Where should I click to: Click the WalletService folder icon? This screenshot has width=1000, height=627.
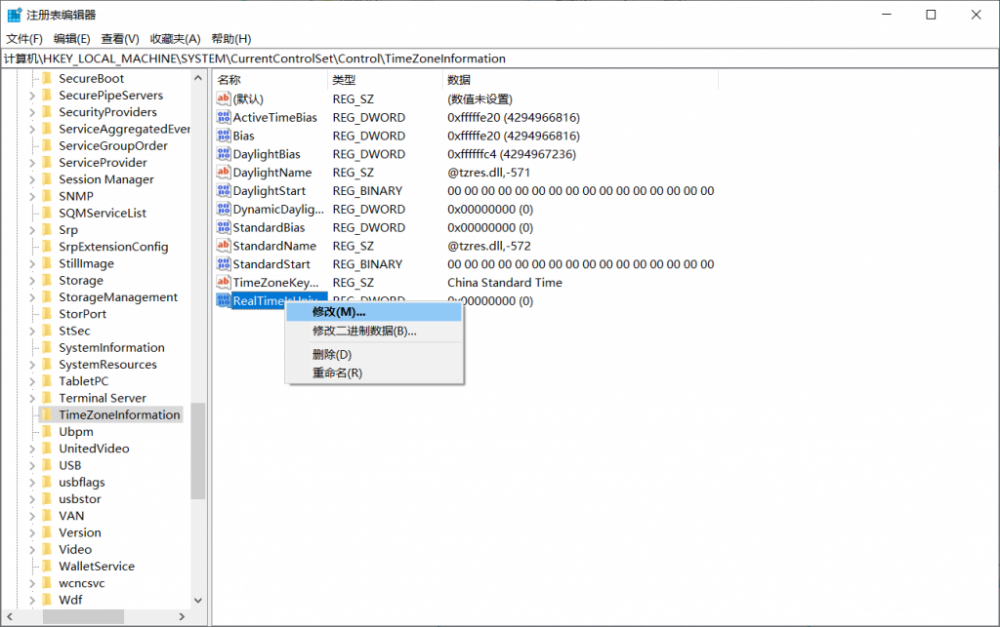click(46, 567)
